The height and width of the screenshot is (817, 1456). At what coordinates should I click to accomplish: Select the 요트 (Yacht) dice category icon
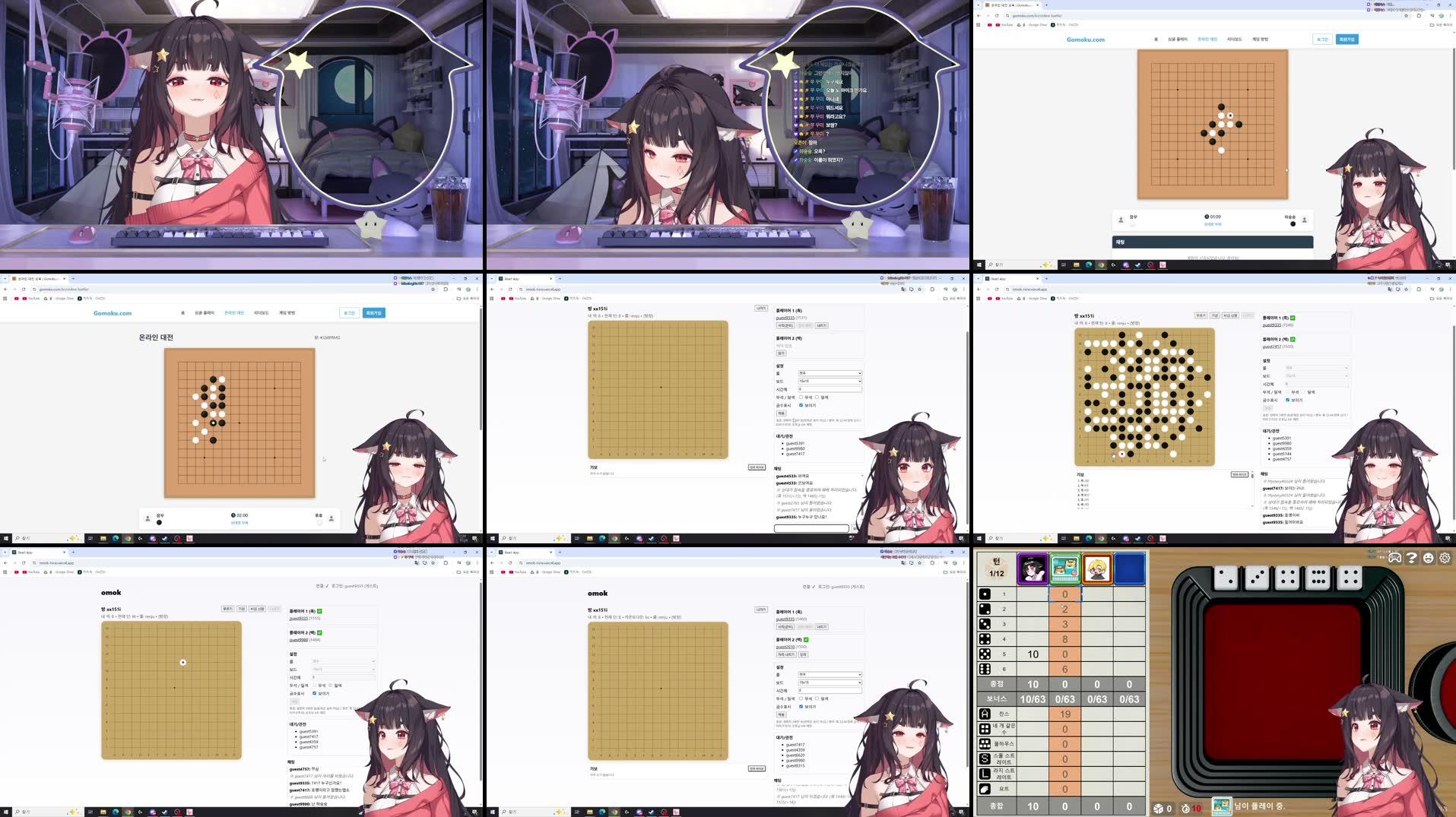click(985, 788)
